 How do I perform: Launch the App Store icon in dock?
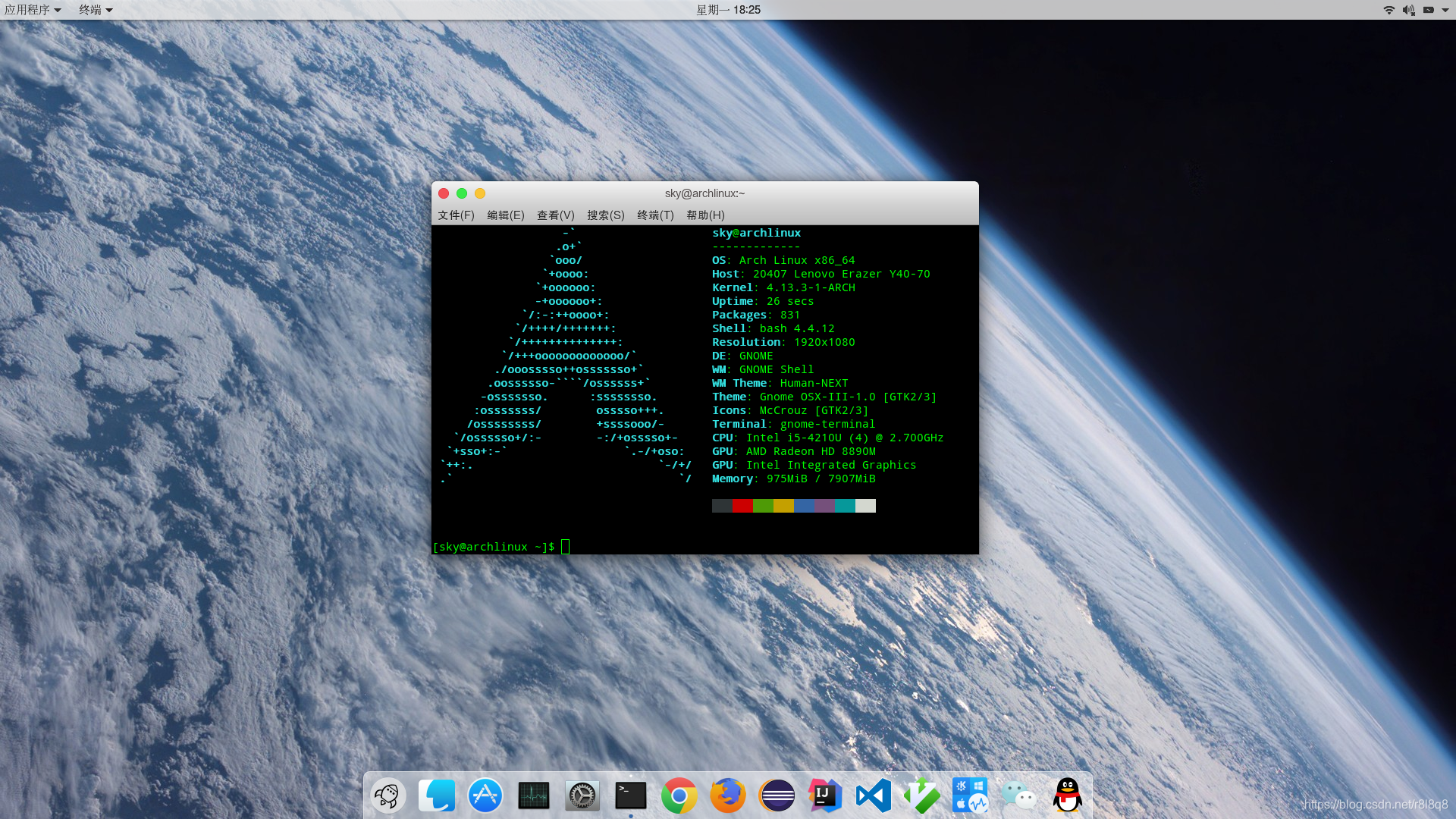click(x=485, y=795)
